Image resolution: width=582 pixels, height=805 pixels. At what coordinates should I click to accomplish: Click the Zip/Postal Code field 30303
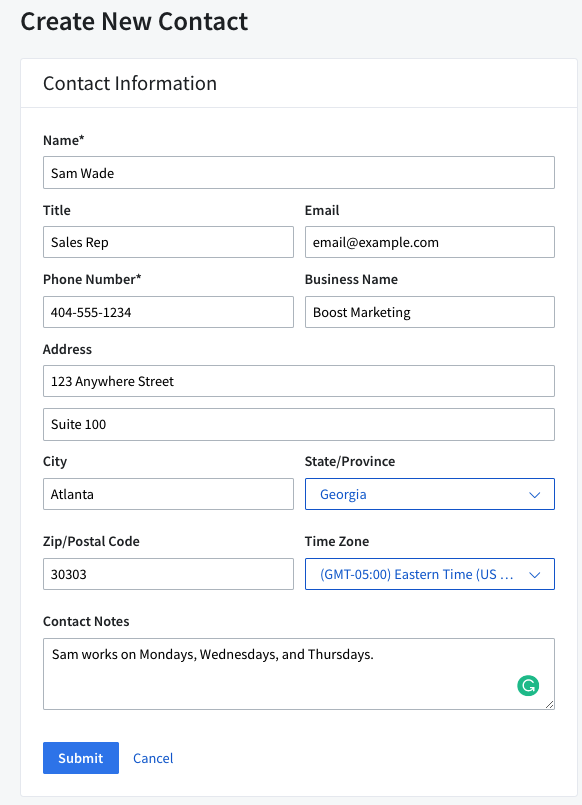168,574
